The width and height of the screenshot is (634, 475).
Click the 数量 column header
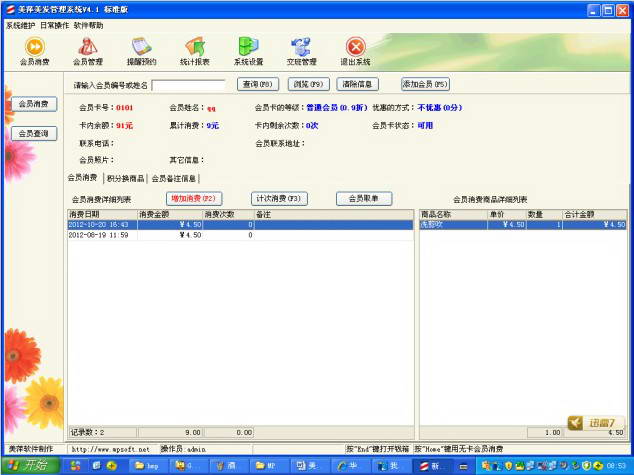544,214
